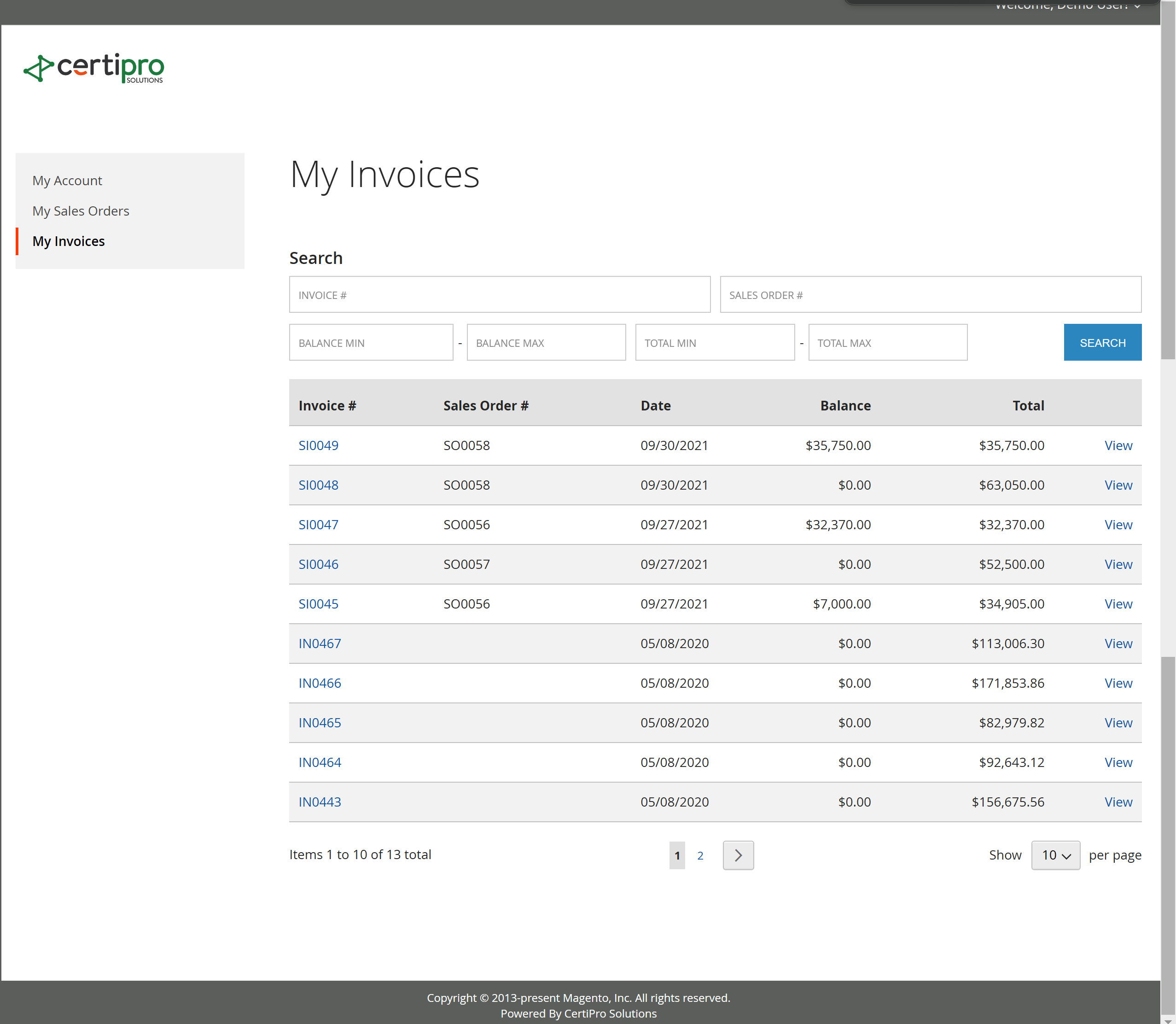Click into the Balance Min field
The height and width of the screenshot is (1024, 1176).
(x=371, y=343)
